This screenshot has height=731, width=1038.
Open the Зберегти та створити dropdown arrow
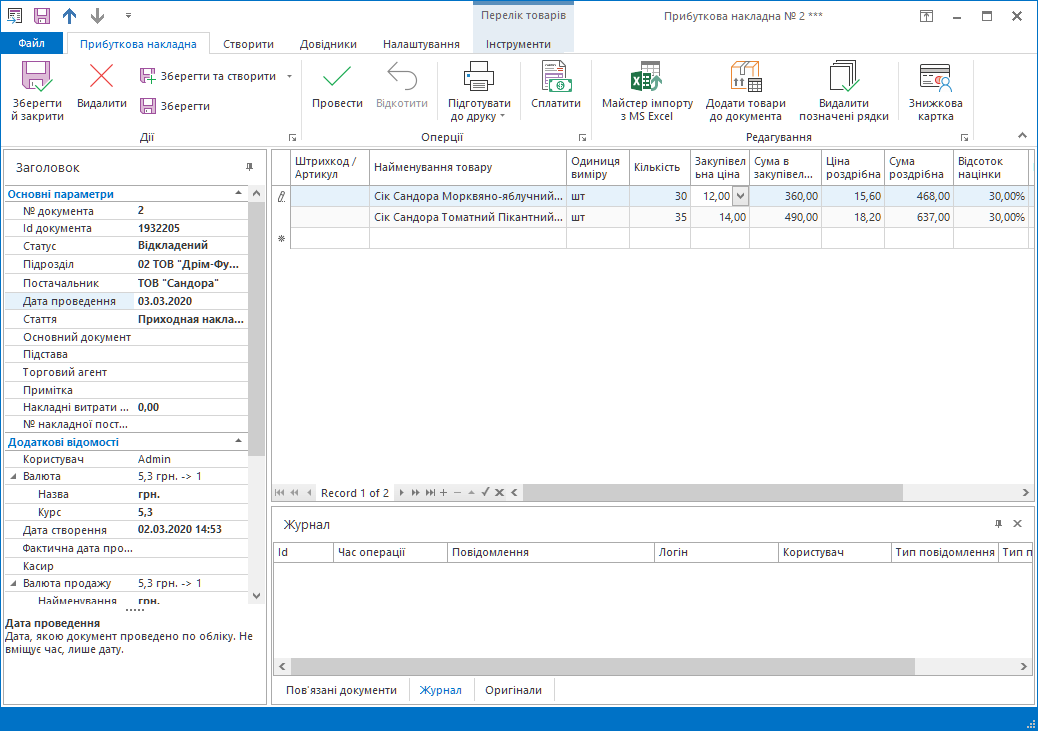(289, 76)
